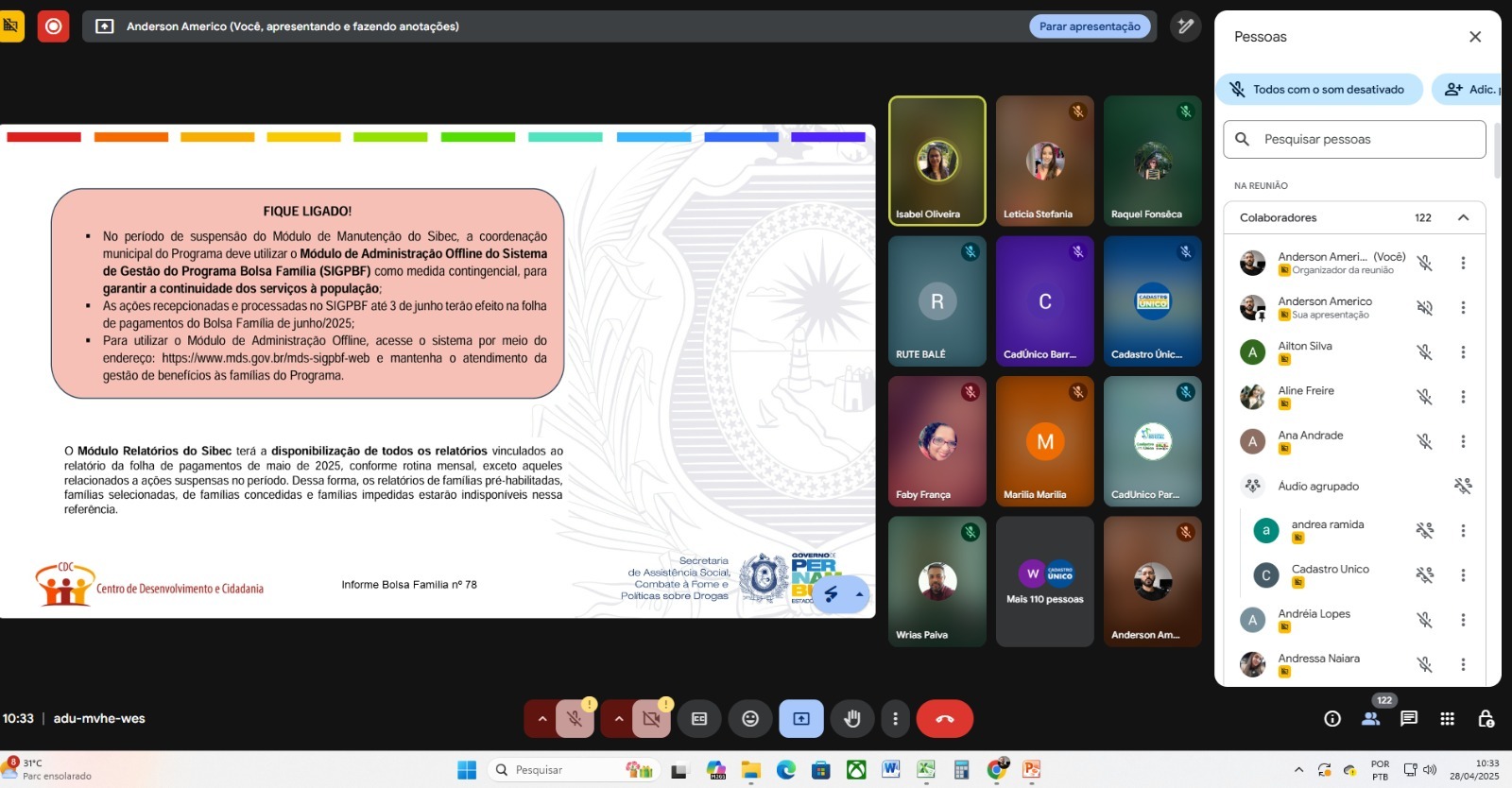Collapse the Colaboradores list
This screenshot has width=1512, height=788.
pos(1463,217)
